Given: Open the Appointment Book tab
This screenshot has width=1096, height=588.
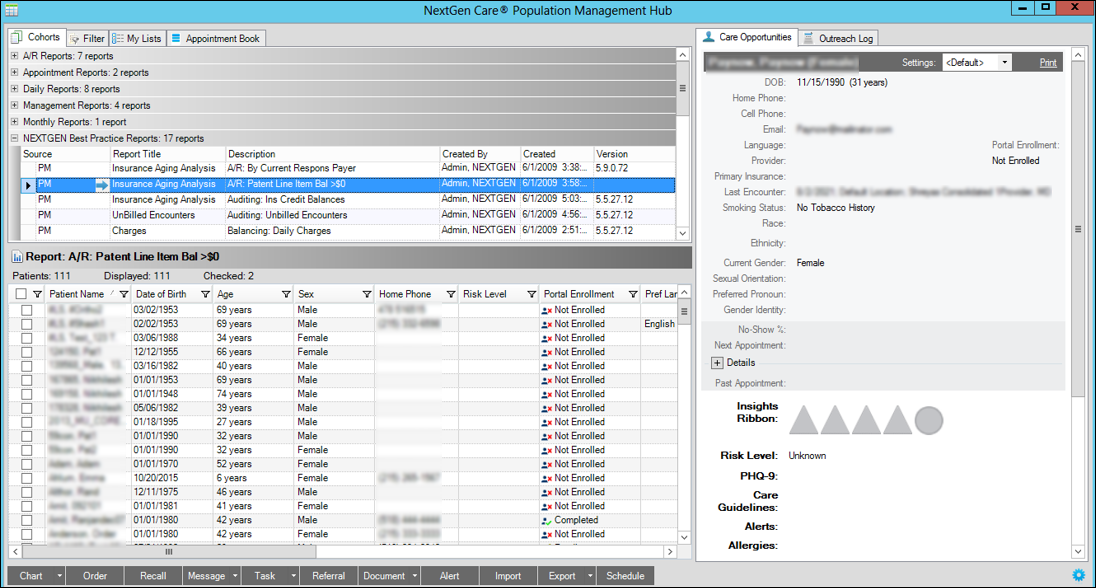Looking at the screenshot, I should point(216,38).
